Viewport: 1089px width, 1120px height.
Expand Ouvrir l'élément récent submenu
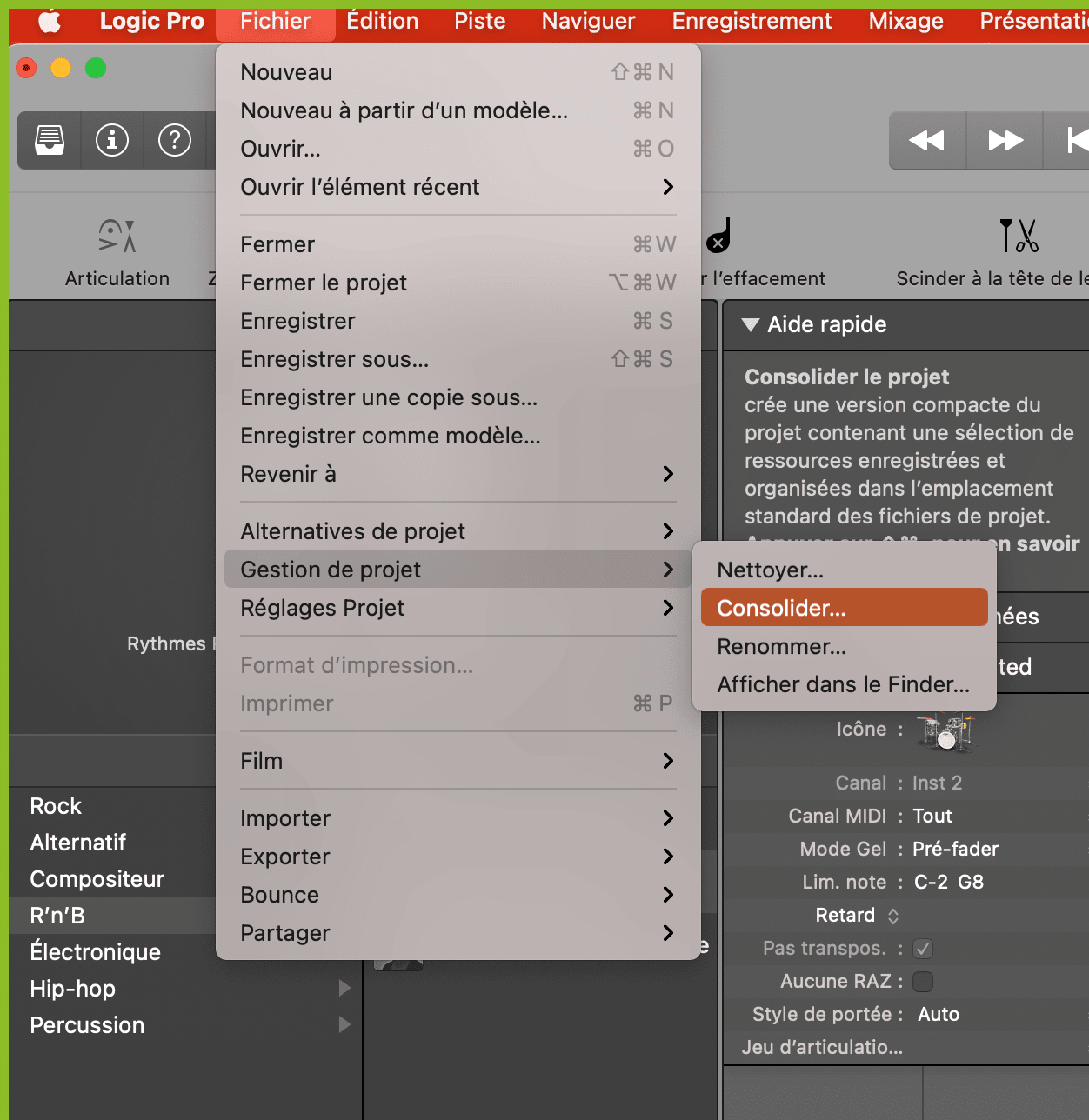(x=458, y=187)
